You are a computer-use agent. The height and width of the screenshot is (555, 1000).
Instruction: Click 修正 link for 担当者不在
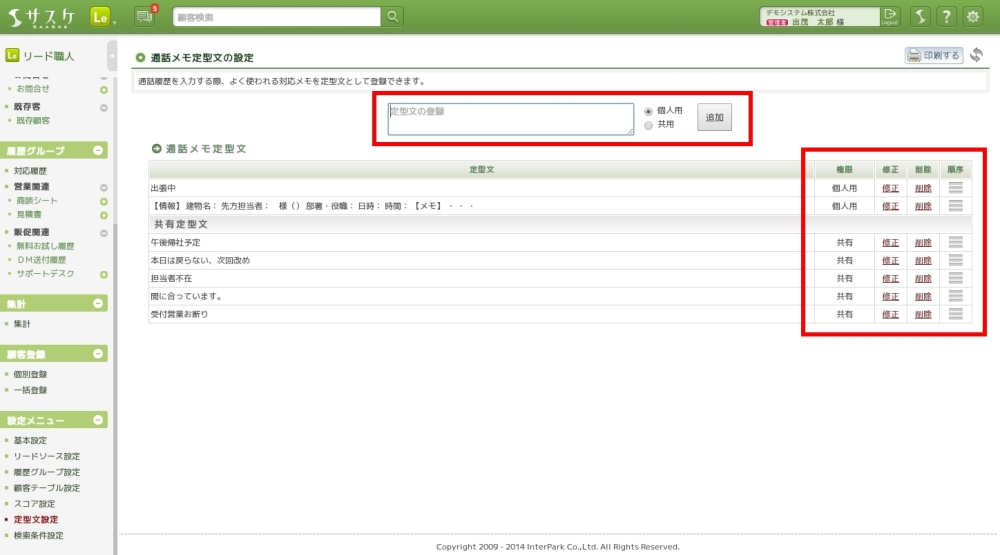click(891, 278)
